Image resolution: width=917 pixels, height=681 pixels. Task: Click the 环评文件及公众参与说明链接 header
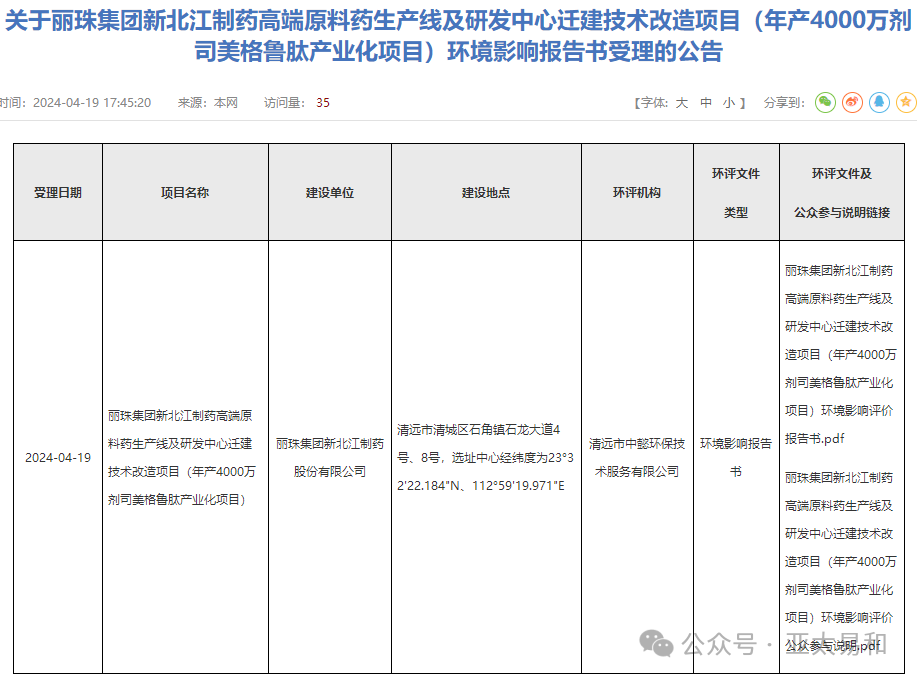[x=842, y=192]
